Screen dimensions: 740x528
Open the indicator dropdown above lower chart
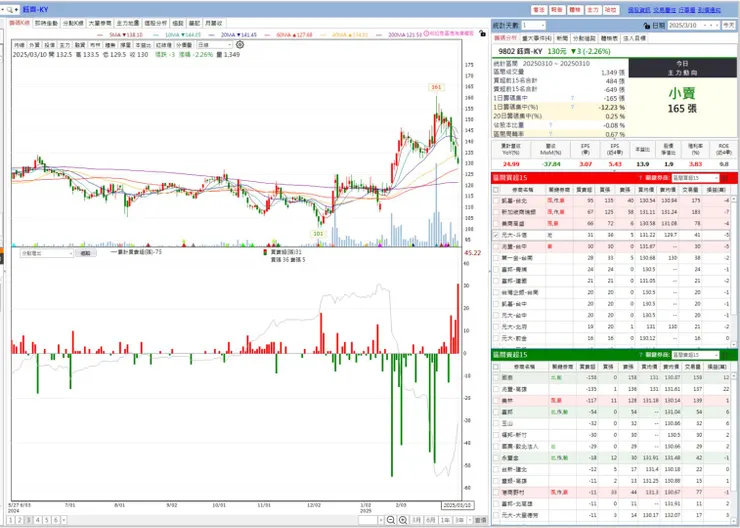(x=47, y=253)
